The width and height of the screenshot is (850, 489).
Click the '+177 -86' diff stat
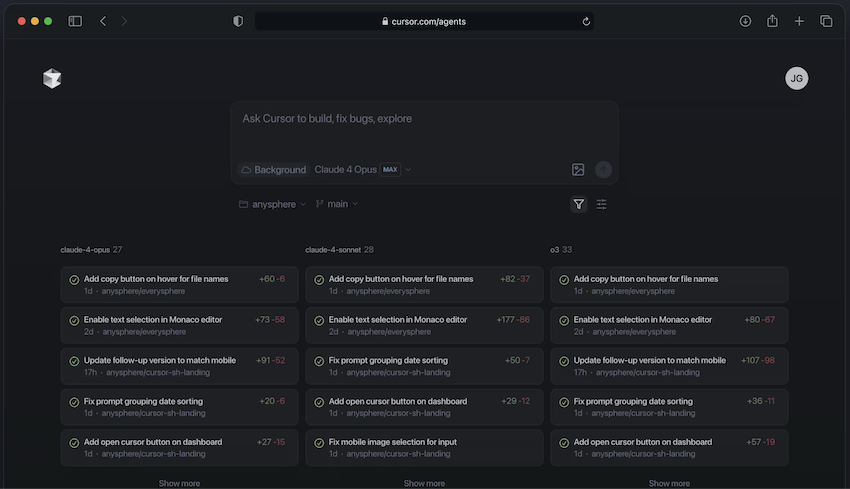coord(513,319)
